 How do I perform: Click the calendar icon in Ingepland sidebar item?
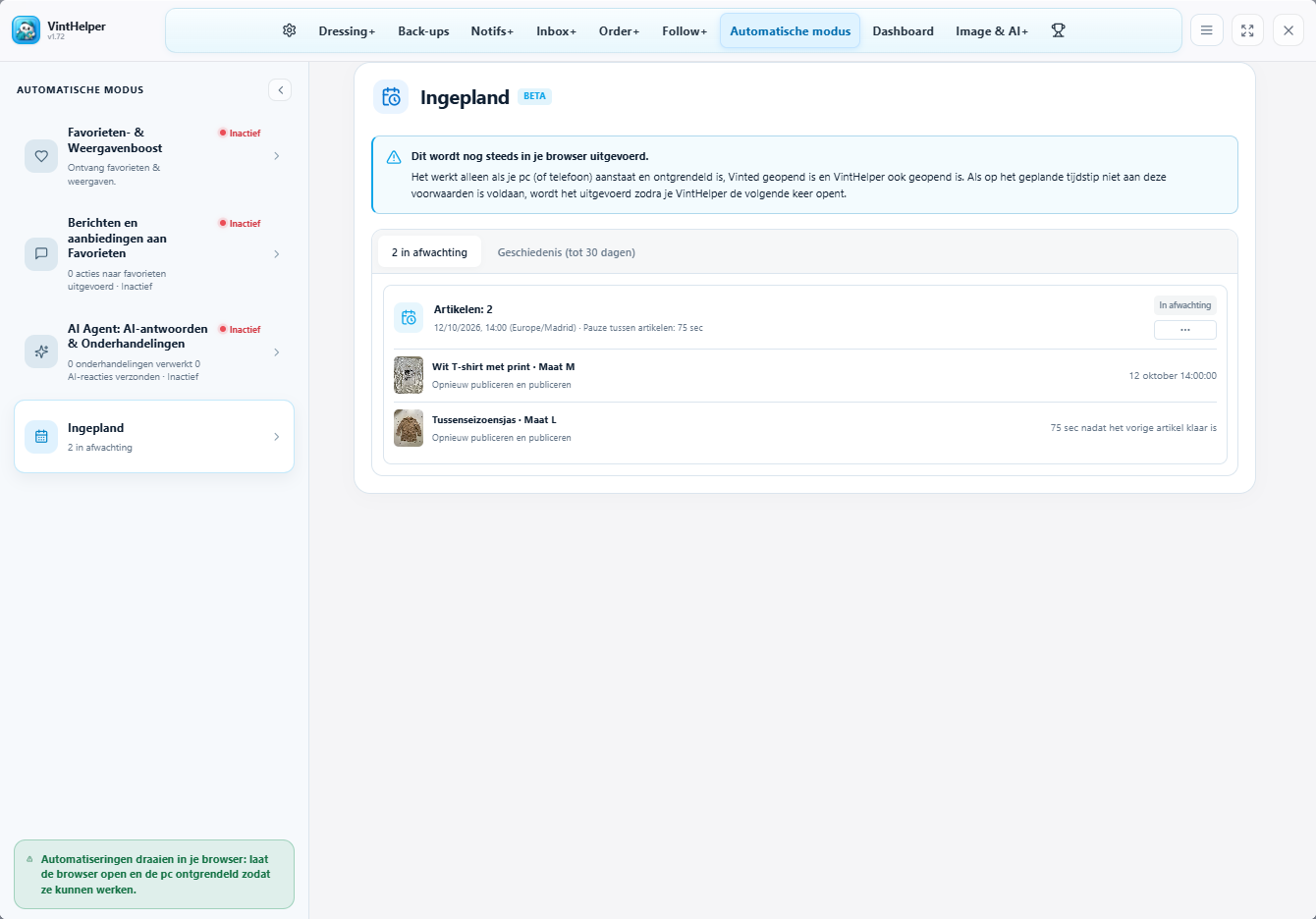pos(41,437)
